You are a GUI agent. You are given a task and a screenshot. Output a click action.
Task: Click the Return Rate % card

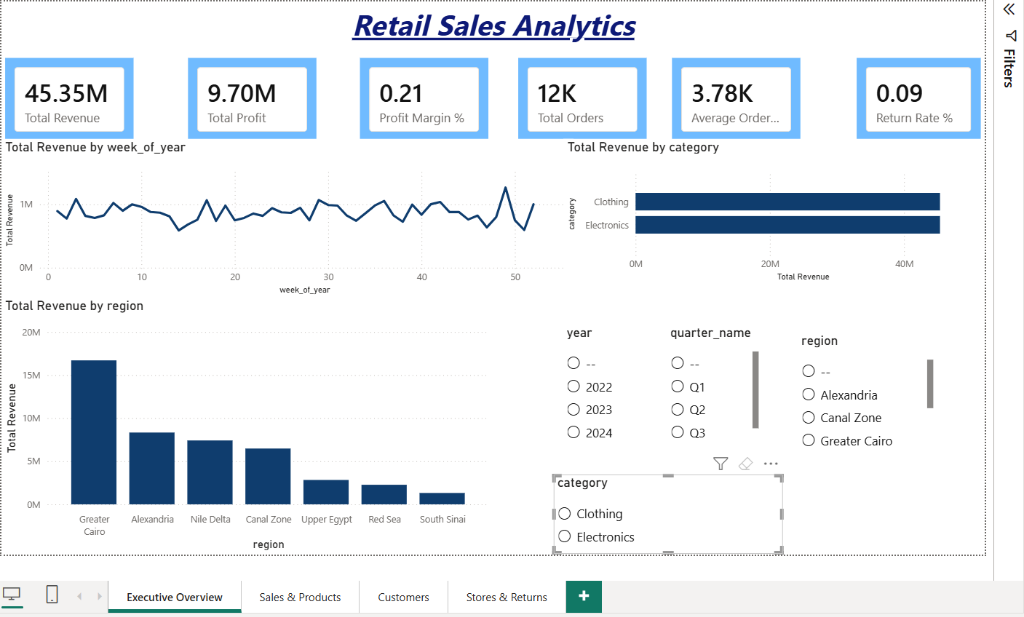918,99
